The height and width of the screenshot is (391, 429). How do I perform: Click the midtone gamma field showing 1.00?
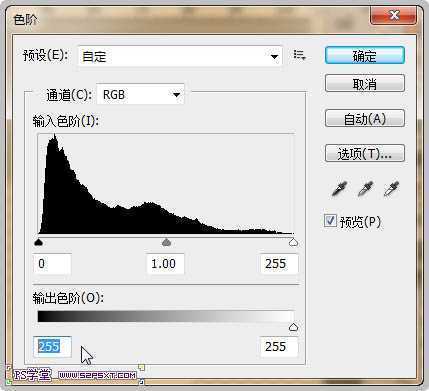pyautogui.click(x=165, y=264)
